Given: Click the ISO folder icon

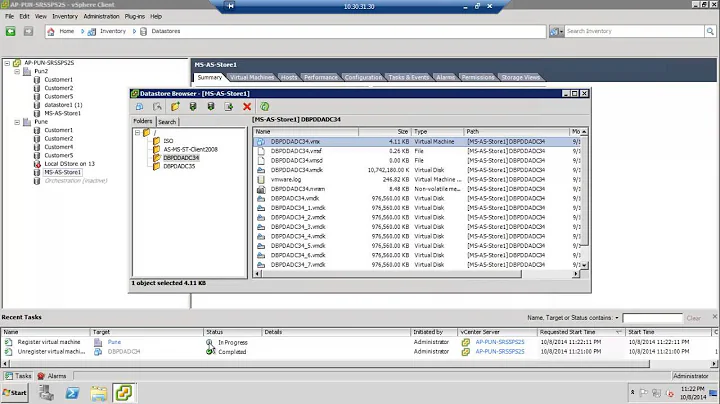Looking at the screenshot, I should 156,141.
